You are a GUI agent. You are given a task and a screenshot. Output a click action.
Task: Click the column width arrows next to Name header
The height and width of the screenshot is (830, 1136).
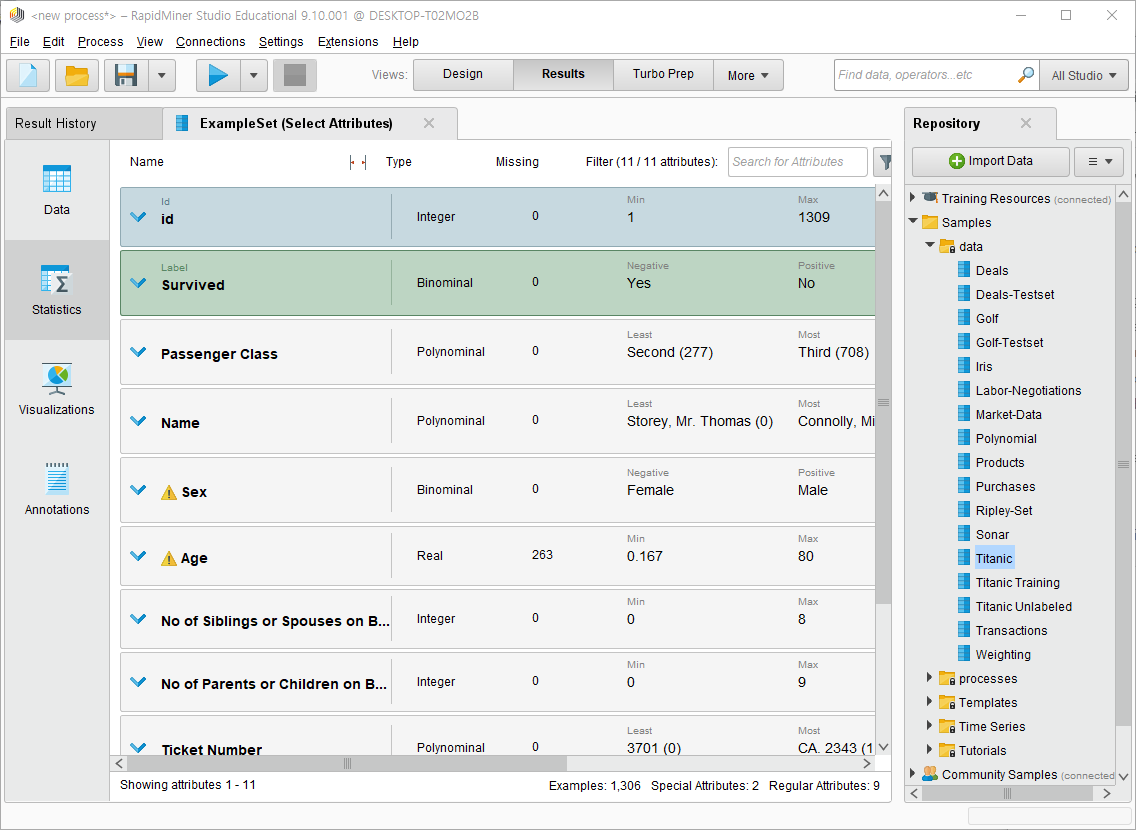click(x=358, y=162)
